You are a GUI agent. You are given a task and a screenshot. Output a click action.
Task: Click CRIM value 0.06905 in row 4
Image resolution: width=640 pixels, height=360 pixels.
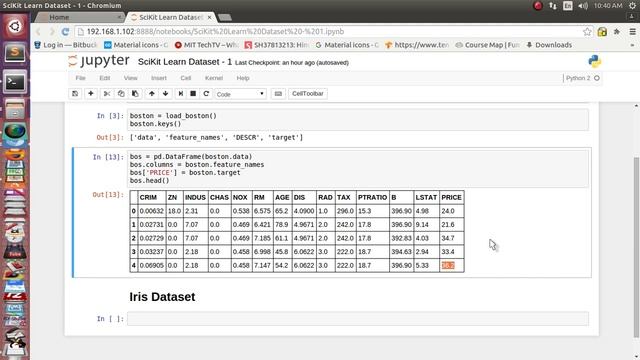151,265
